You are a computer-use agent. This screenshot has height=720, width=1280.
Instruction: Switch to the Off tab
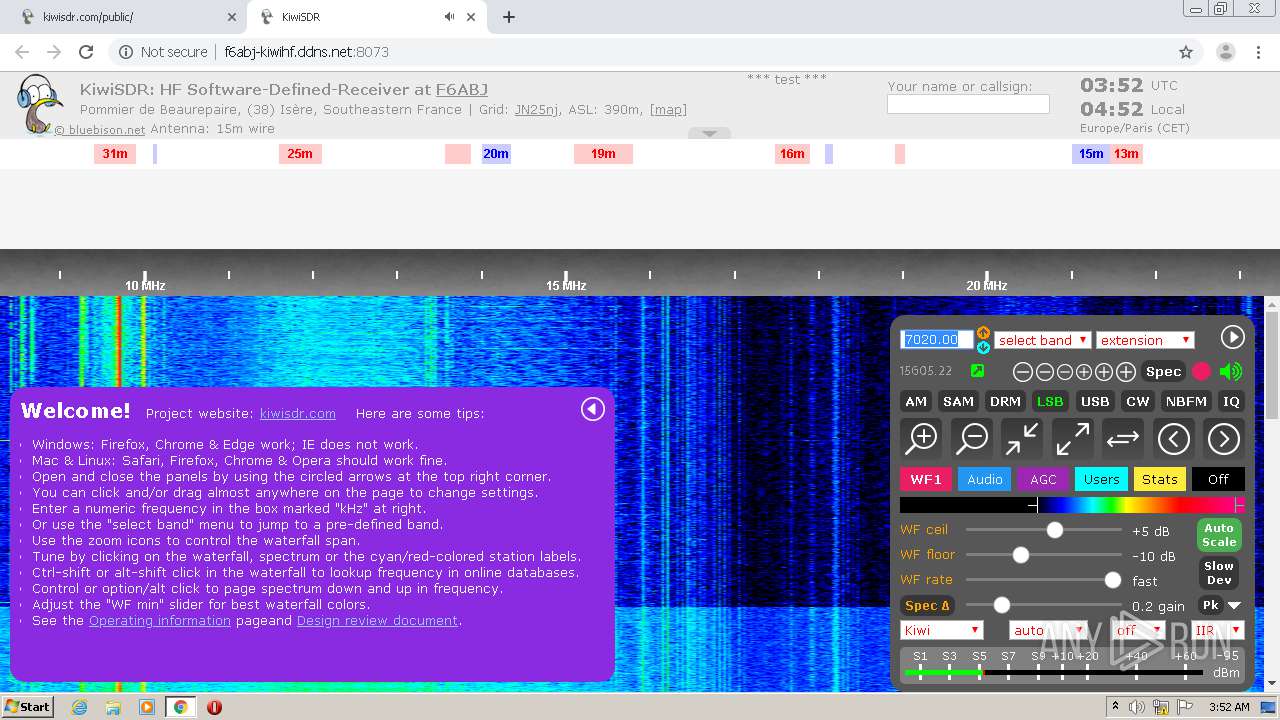point(1218,479)
